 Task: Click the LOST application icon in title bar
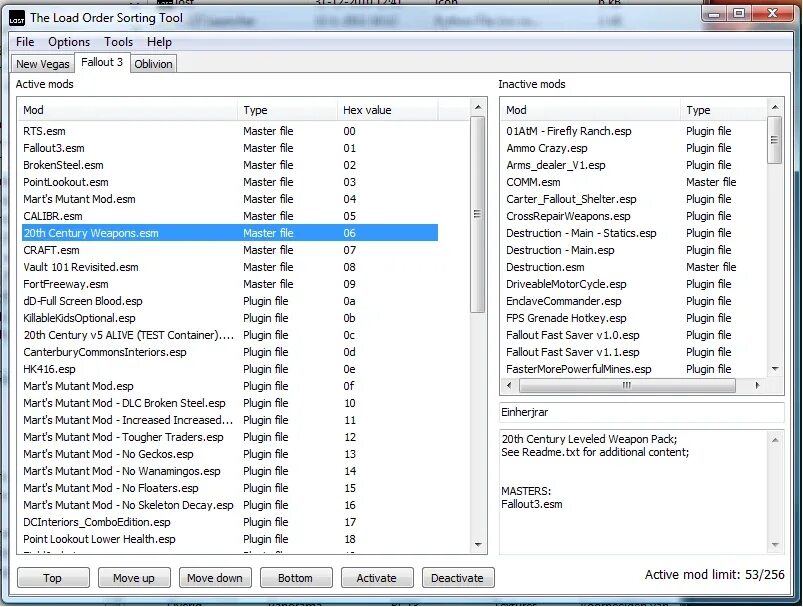pyautogui.click(x=17, y=19)
